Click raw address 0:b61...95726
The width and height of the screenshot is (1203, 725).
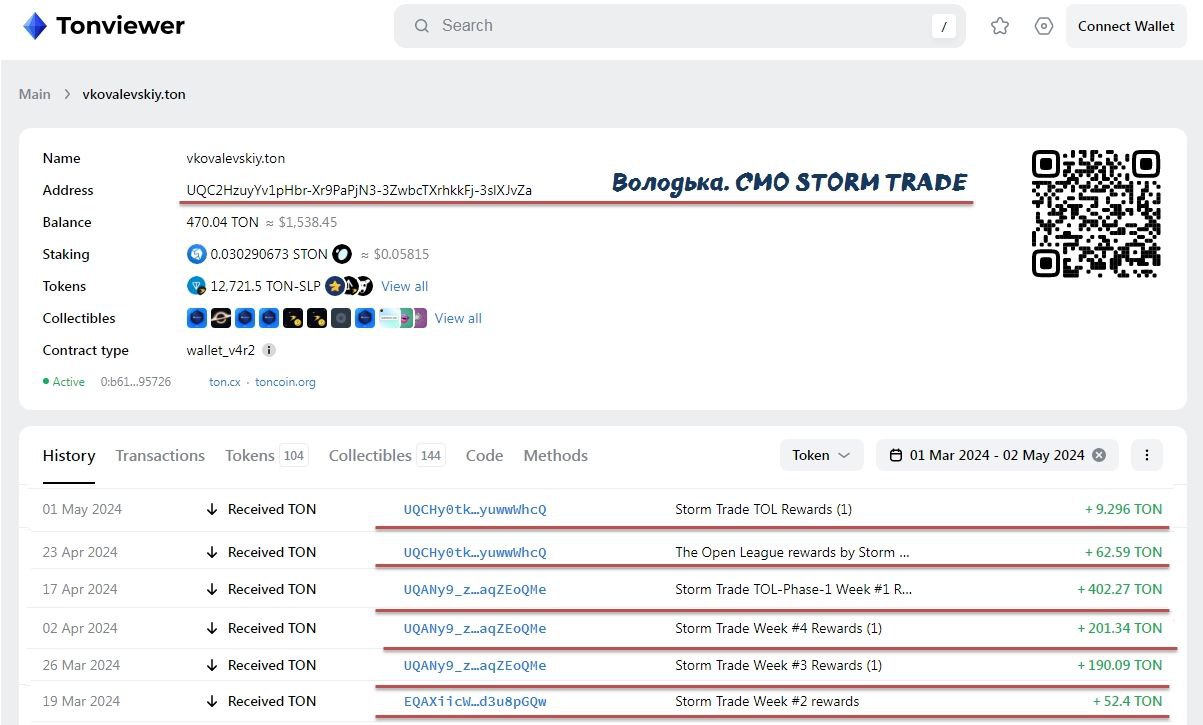(135, 382)
